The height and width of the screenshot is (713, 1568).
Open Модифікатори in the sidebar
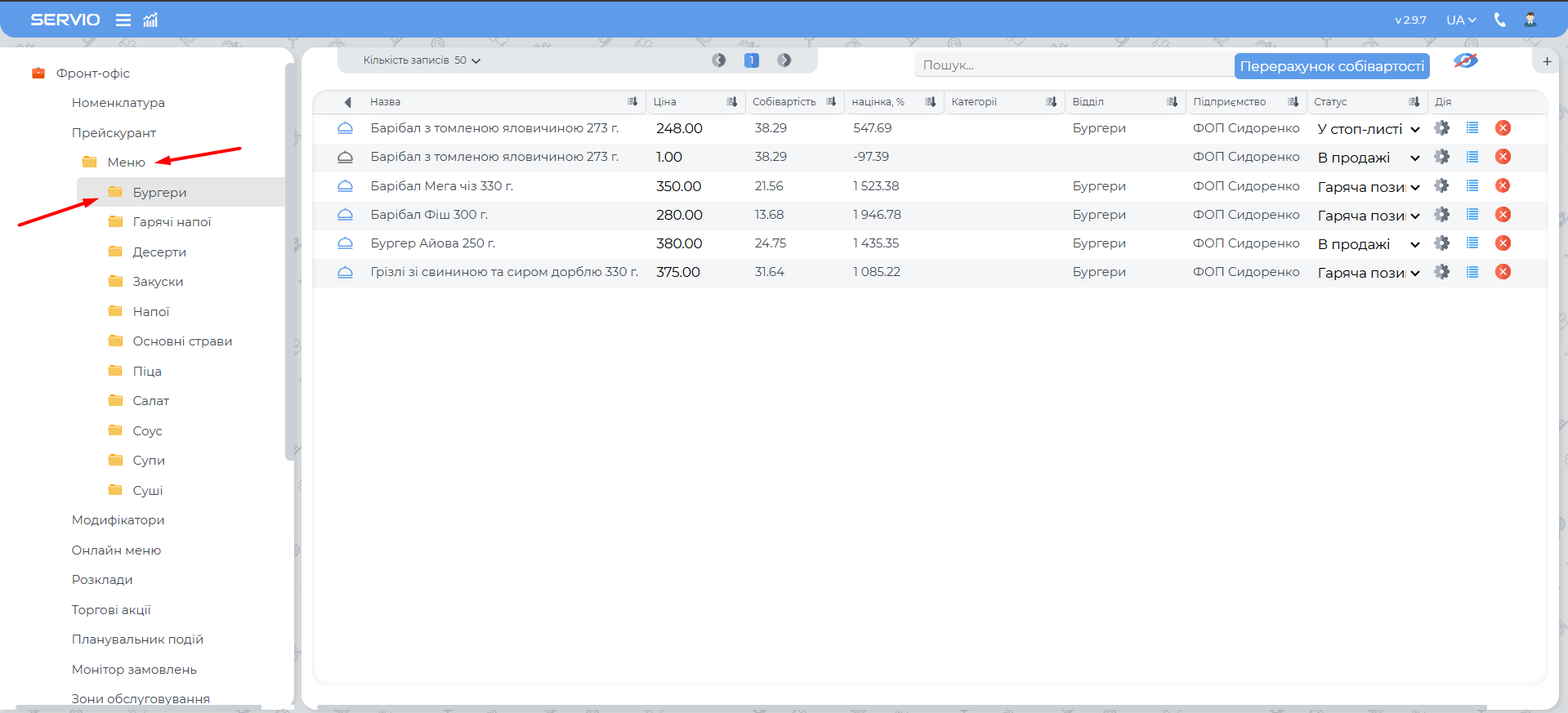pos(118,520)
